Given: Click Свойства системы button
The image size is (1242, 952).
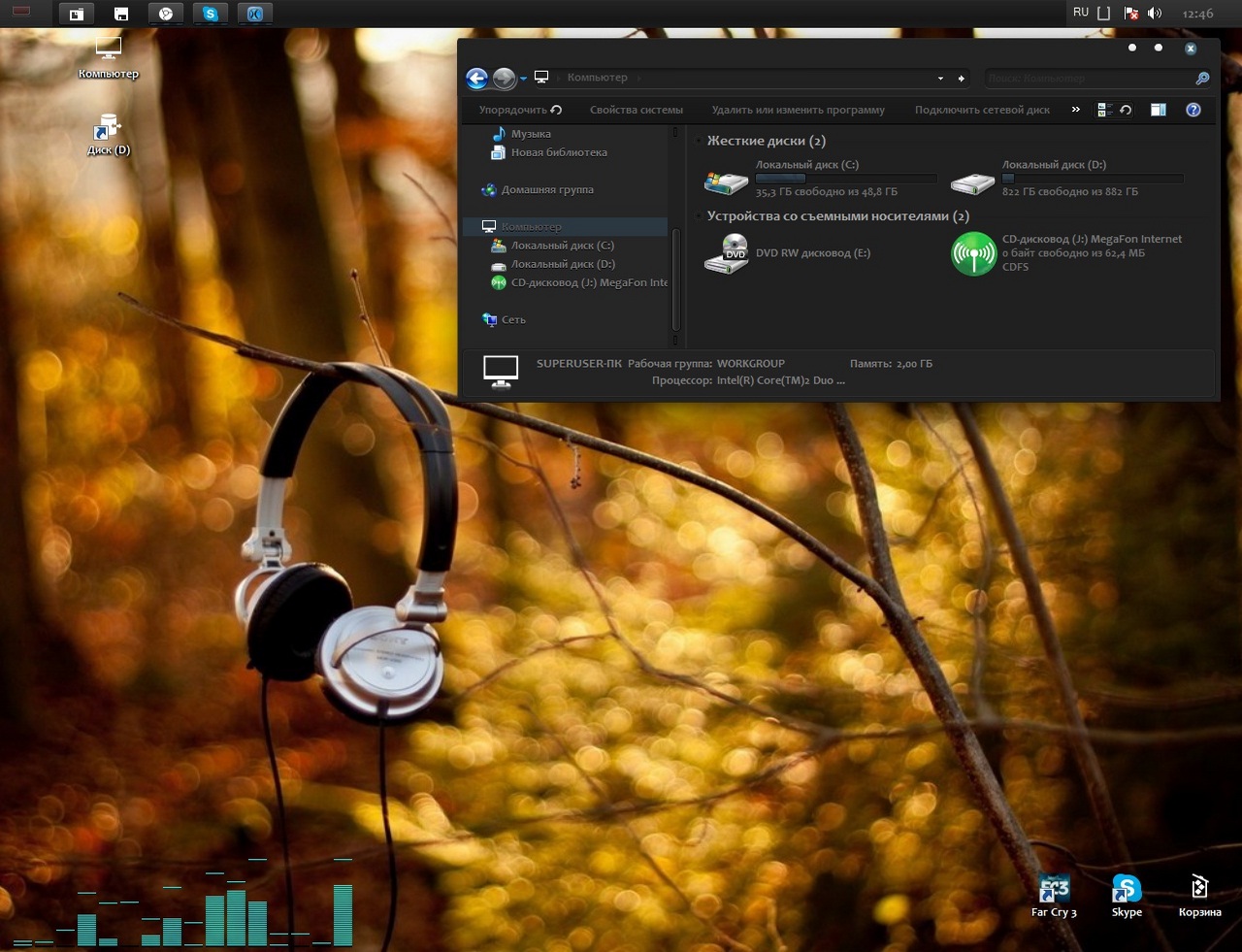Looking at the screenshot, I should click(637, 110).
